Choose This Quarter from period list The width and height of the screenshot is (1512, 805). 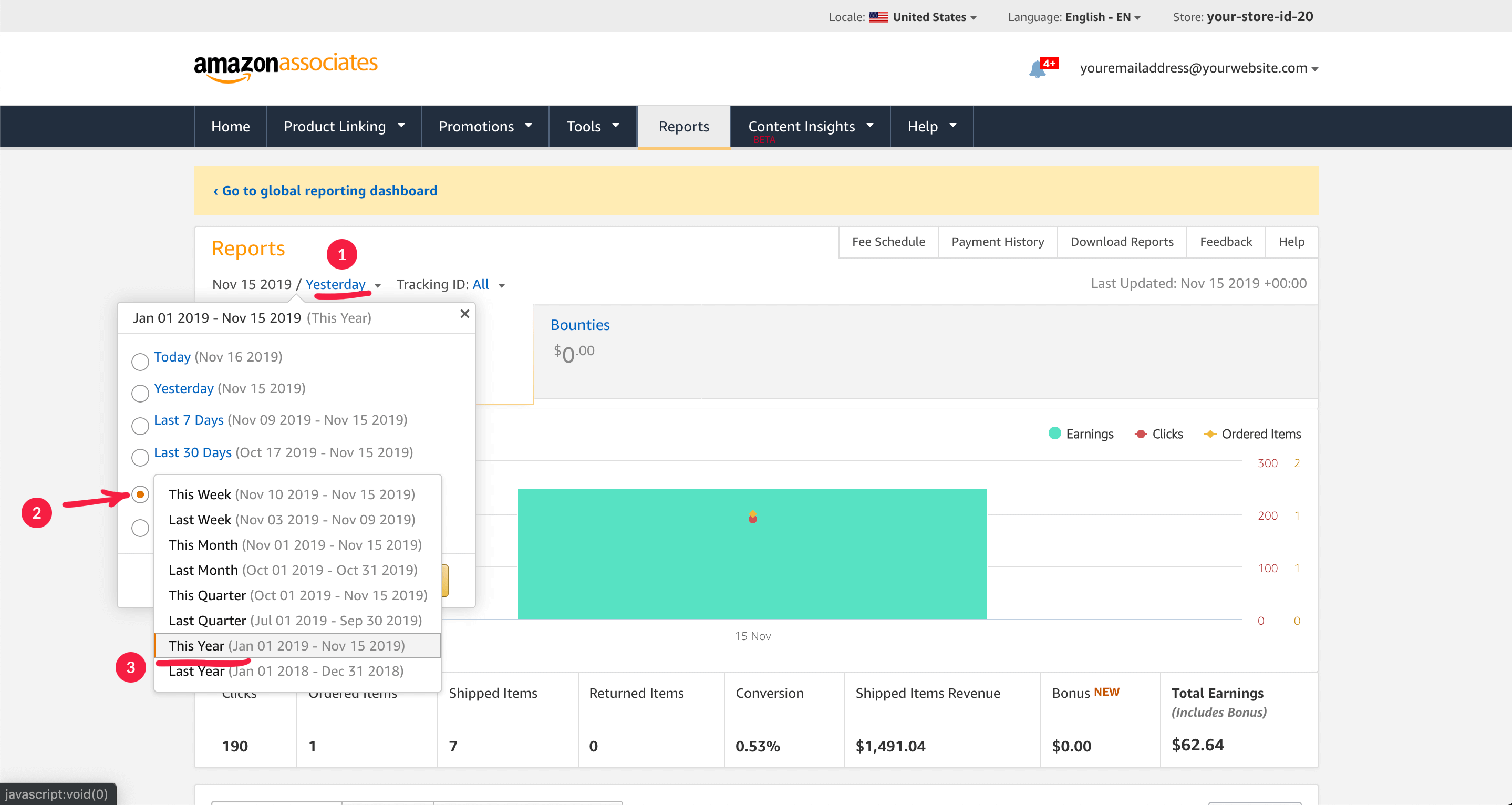point(297,595)
